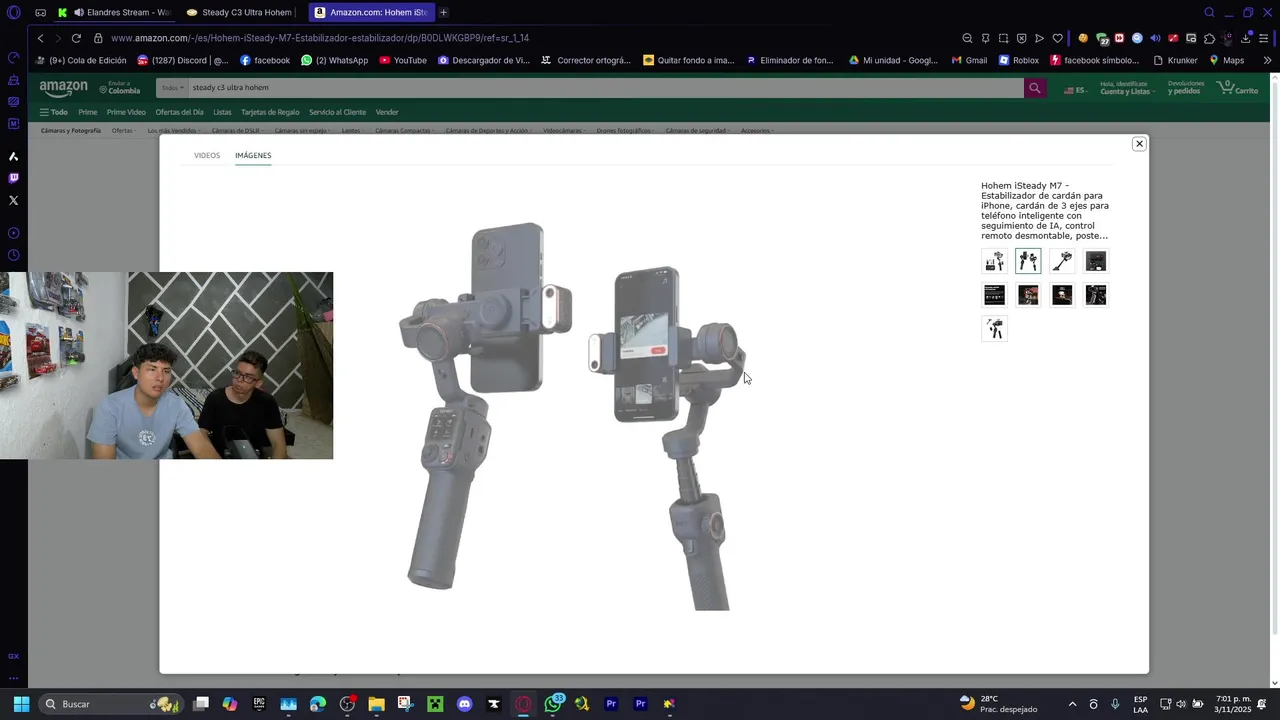Click the browser address bar URL
The width and height of the screenshot is (1280, 720).
click(320, 38)
